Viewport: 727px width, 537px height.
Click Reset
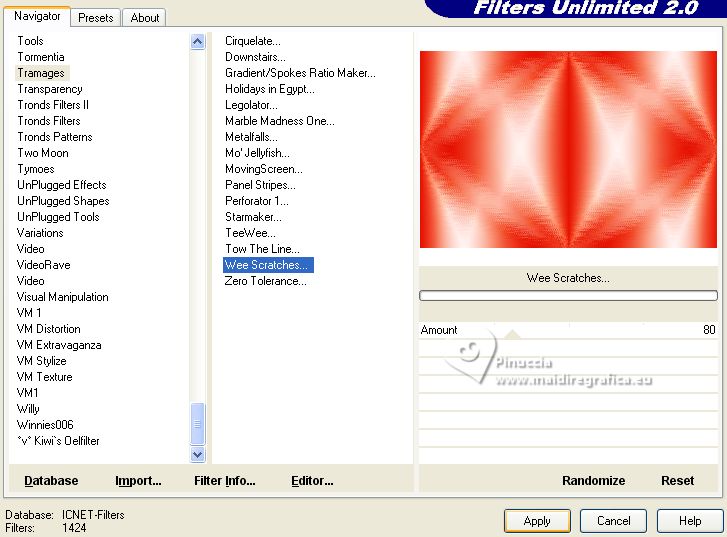(677, 480)
